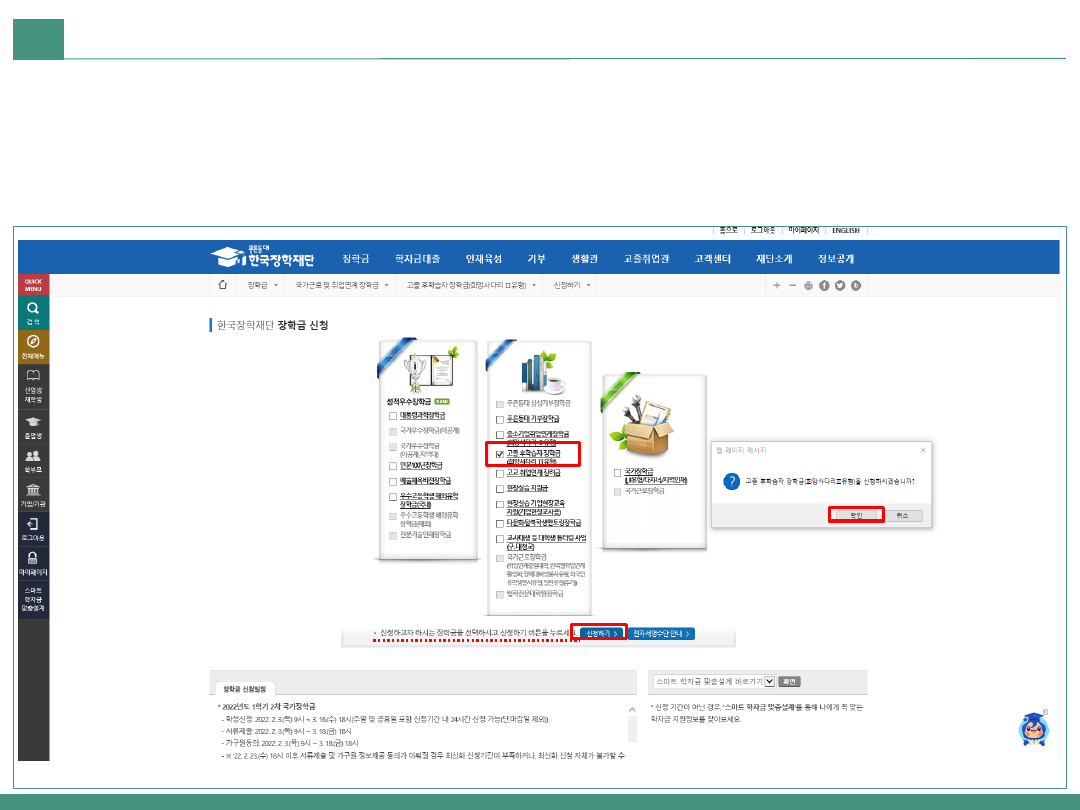Uncheck the 고졸 후학습자 장학금 checkbox
Screen dimensions: 1080x810
[x=500, y=454]
